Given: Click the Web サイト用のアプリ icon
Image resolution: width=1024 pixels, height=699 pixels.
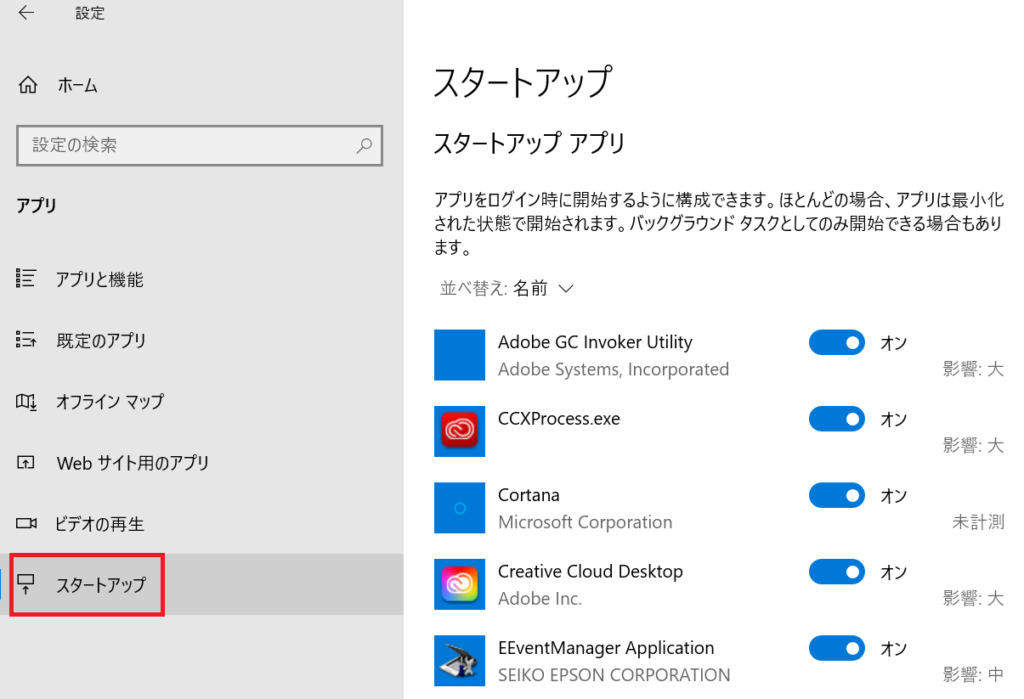Looking at the screenshot, I should tap(26, 463).
